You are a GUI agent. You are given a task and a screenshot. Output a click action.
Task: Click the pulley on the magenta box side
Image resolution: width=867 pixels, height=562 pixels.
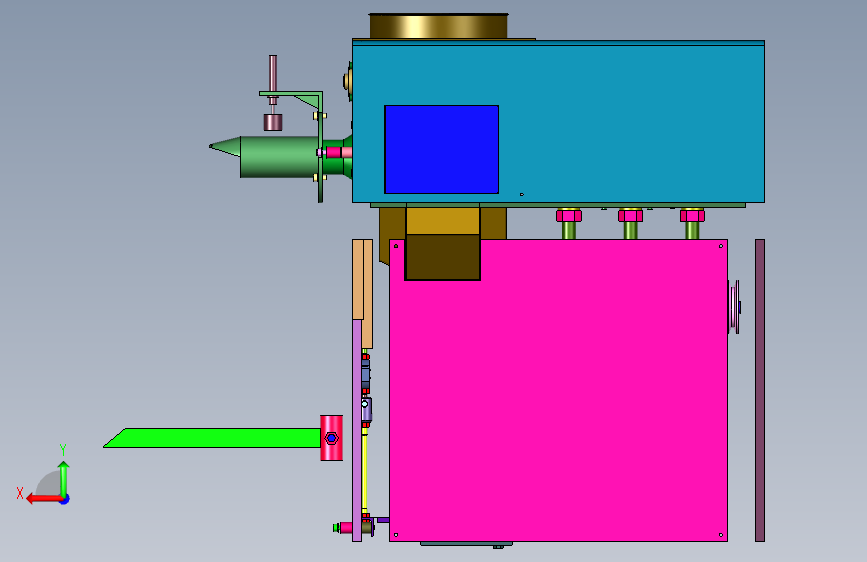click(x=734, y=307)
